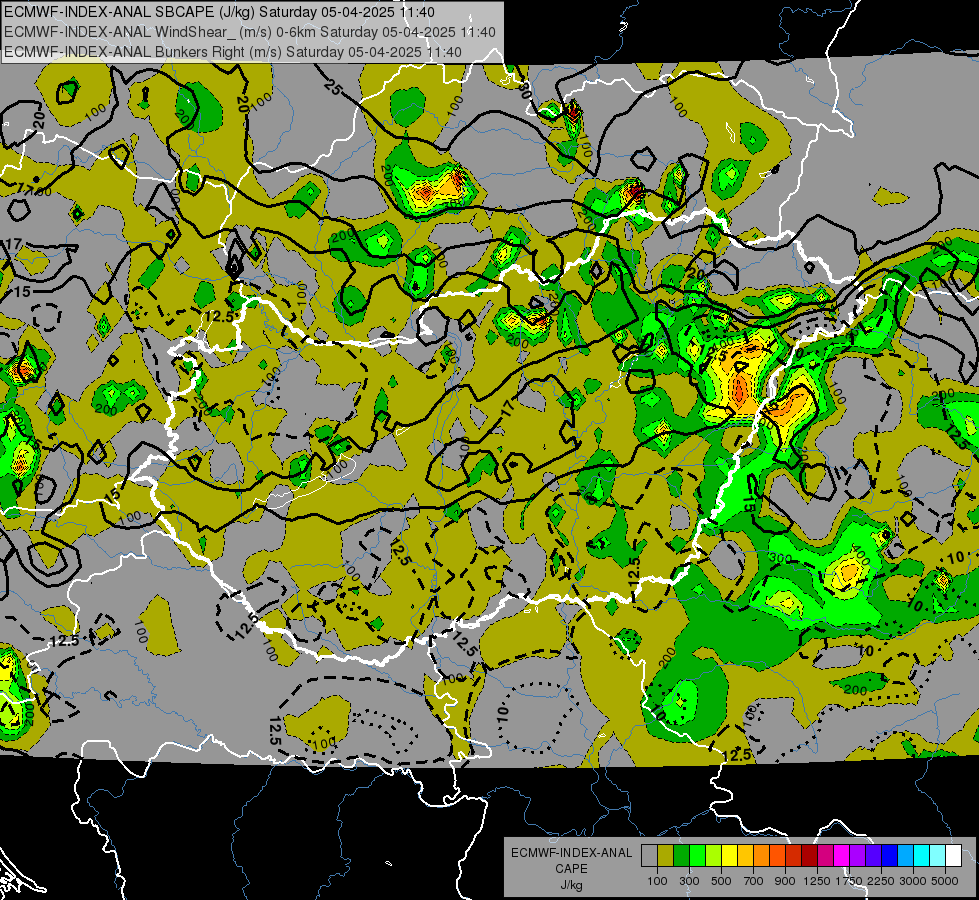Screen dimensions: 979x900
Task: Click the cyan legend swatch
Action: click(922, 856)
